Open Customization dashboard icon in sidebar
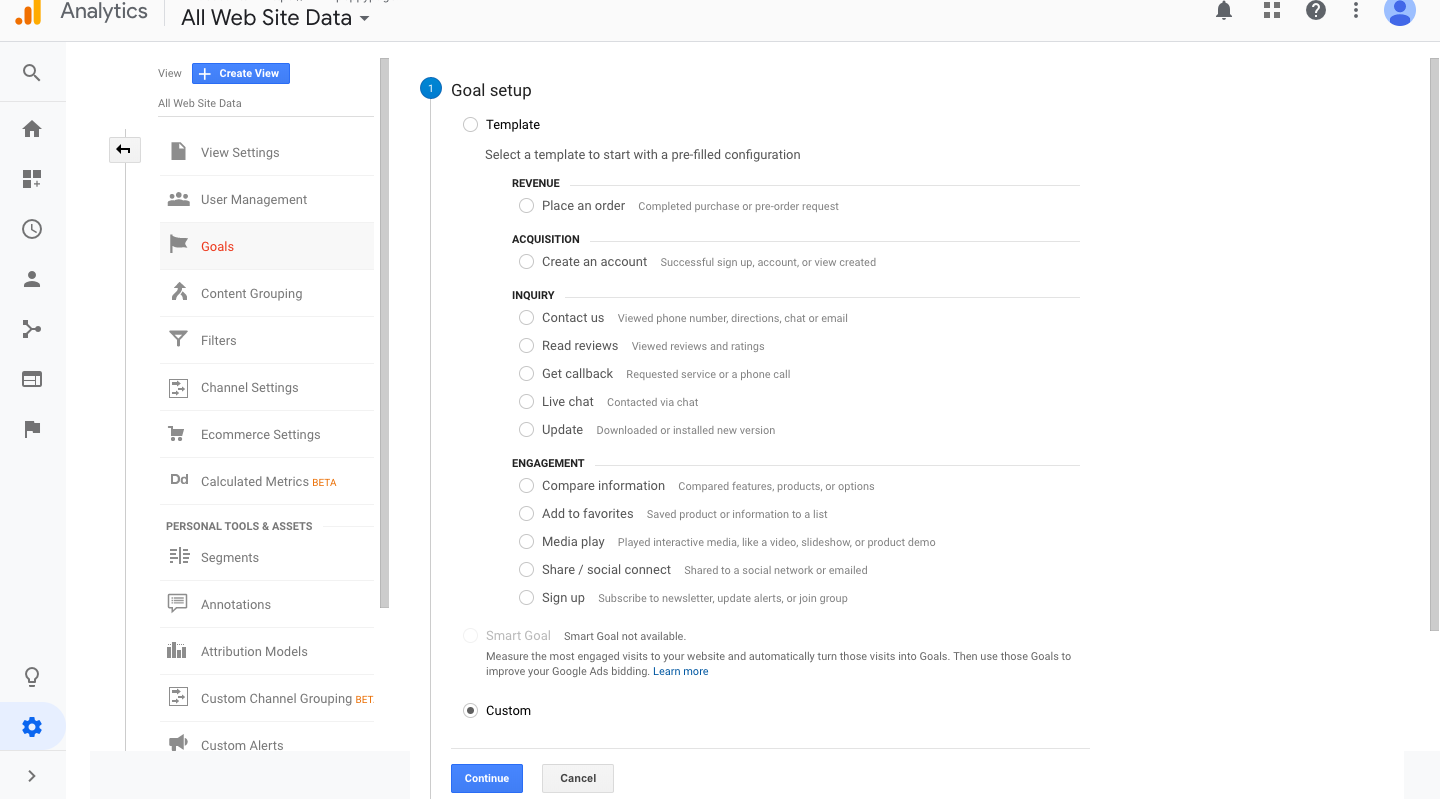This screenshot has height=799, width=1440. [32, 179]
